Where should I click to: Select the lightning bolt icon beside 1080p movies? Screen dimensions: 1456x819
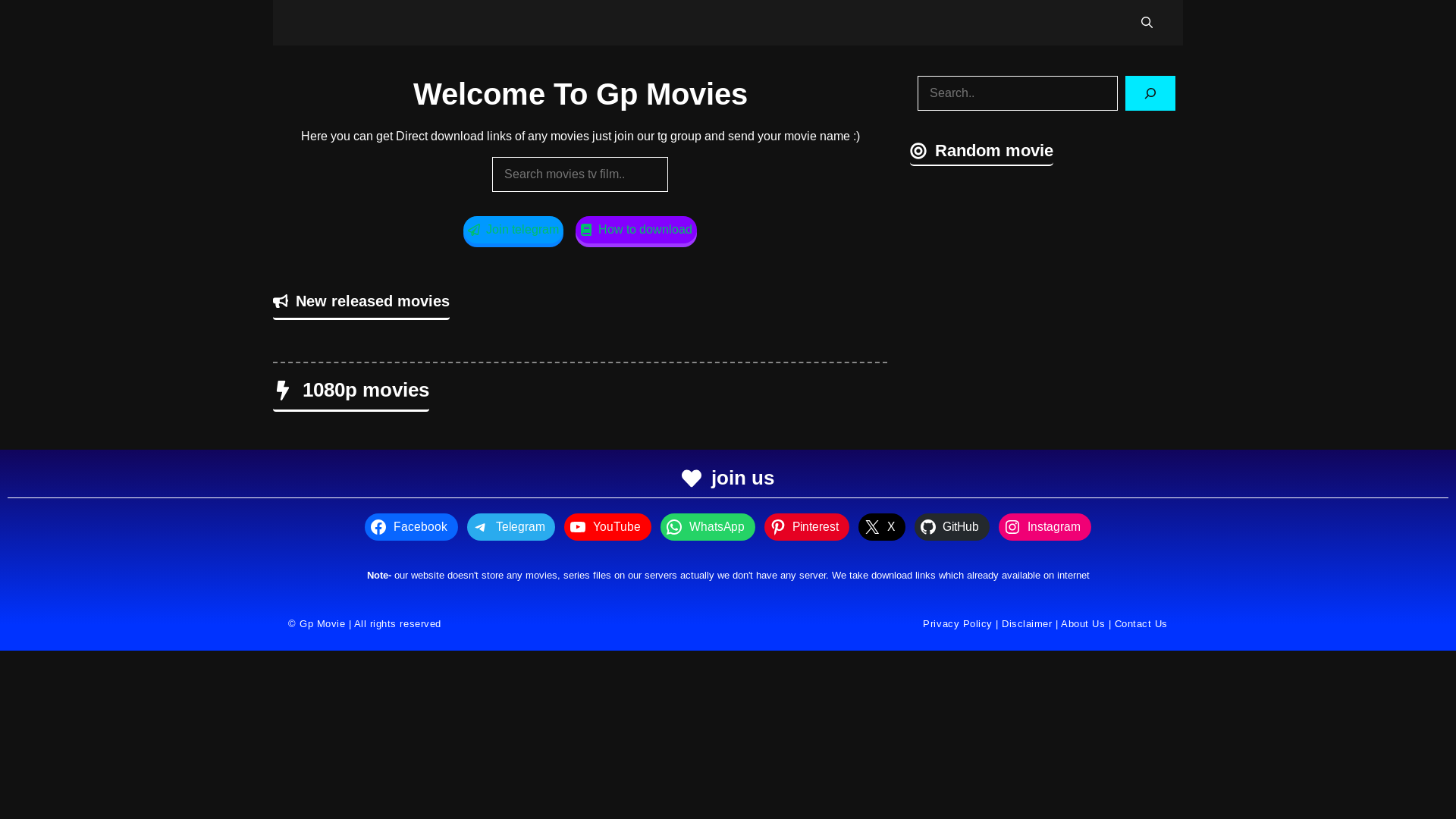(x=283, y=391)
